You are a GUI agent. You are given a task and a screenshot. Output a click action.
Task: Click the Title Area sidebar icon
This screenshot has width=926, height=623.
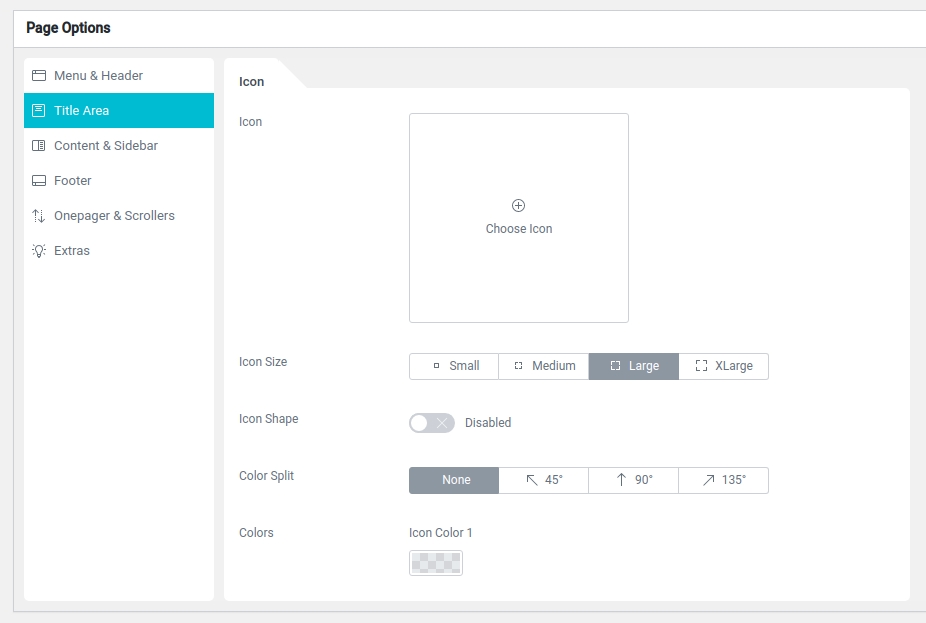[39, 111]
